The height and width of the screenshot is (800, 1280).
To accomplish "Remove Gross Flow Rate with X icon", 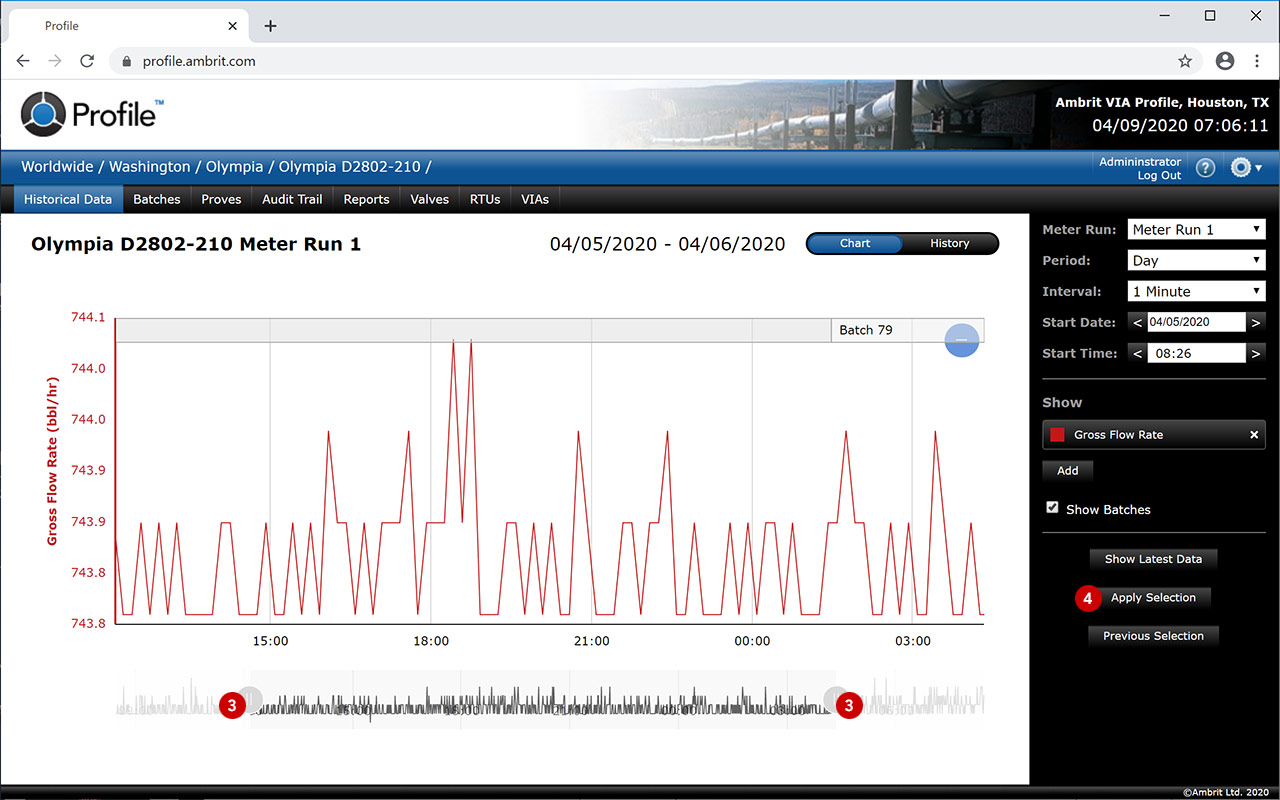I will pos(1253,435).
